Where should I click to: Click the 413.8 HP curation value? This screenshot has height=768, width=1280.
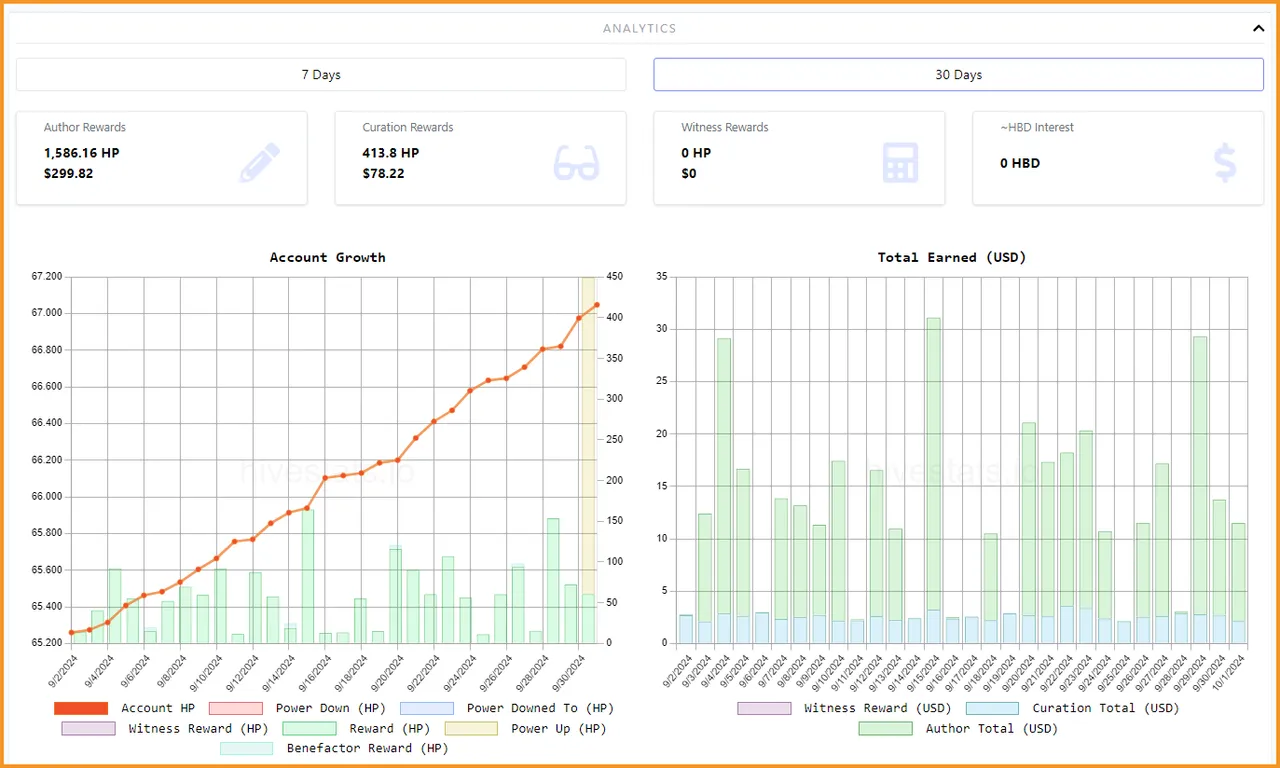(x=391, y=153)
